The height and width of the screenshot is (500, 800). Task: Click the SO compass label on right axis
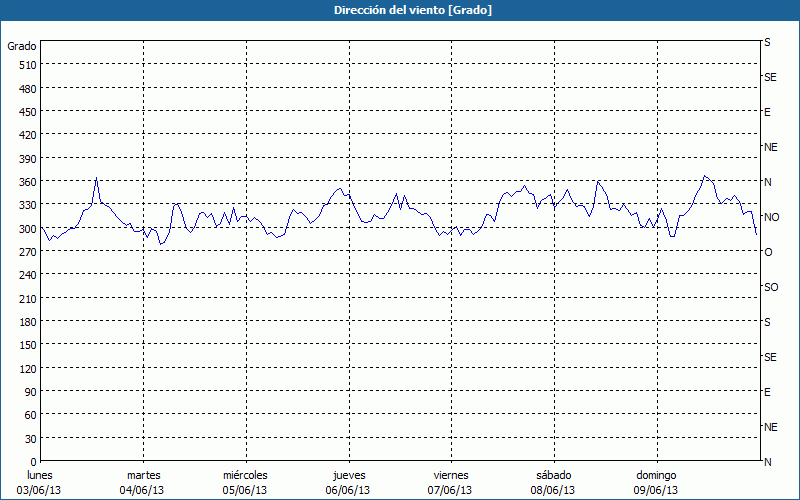770,287
